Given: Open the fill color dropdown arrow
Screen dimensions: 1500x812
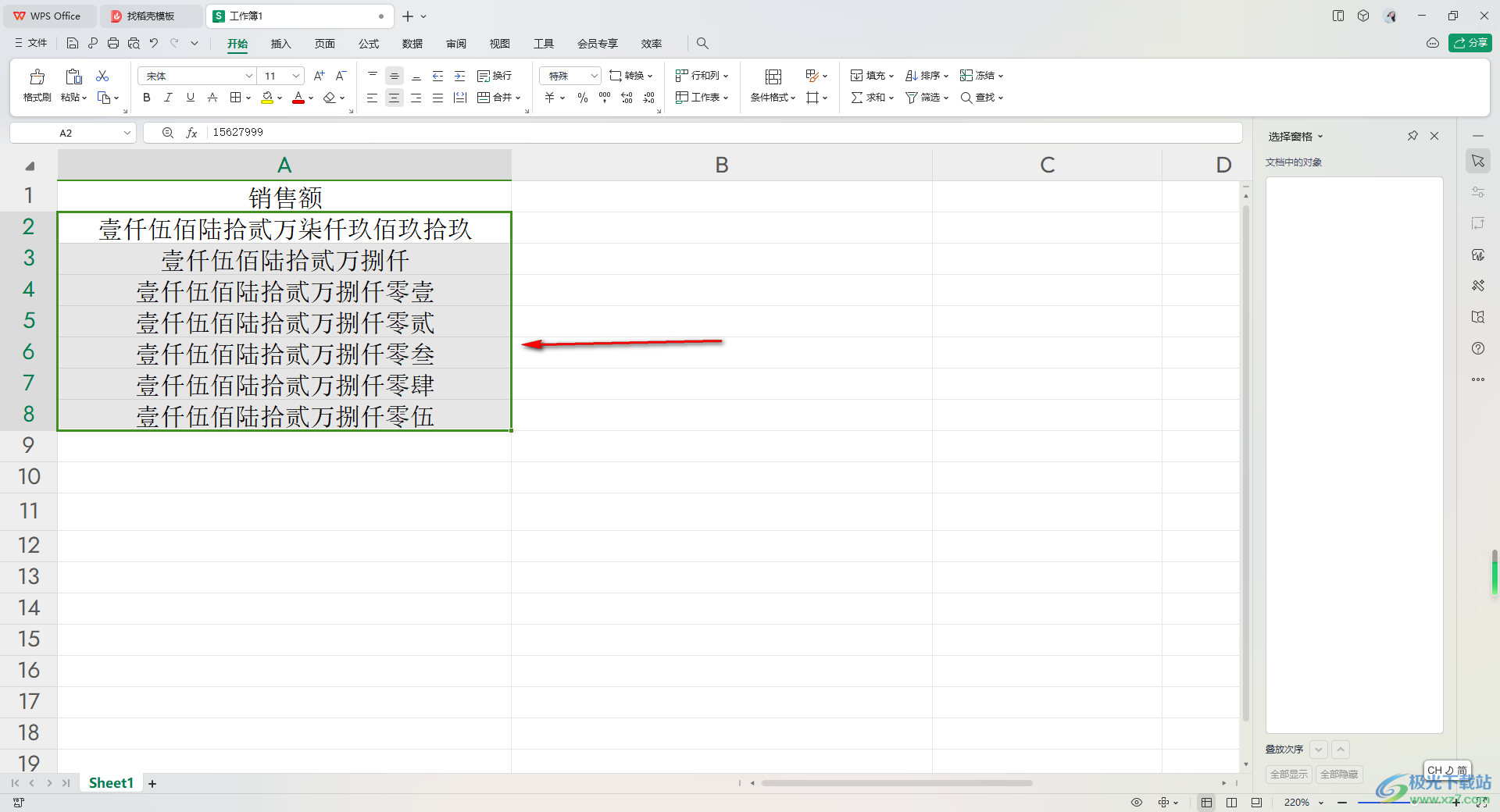Looking at the screenshot, I should [280, 98].
